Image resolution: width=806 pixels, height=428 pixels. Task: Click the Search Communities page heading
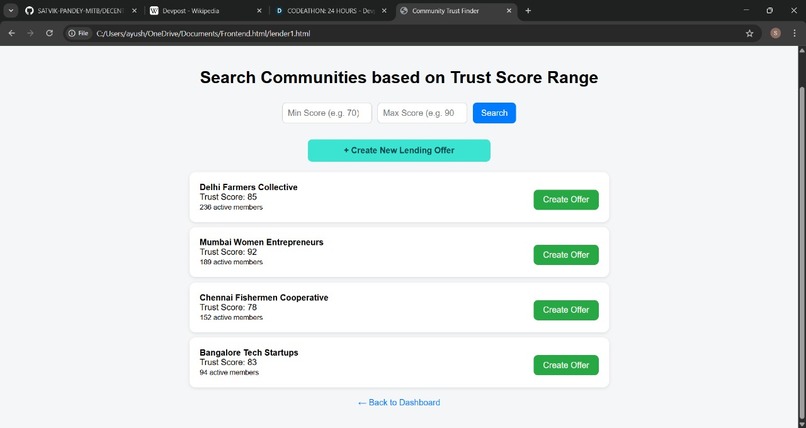pos(399,78)
